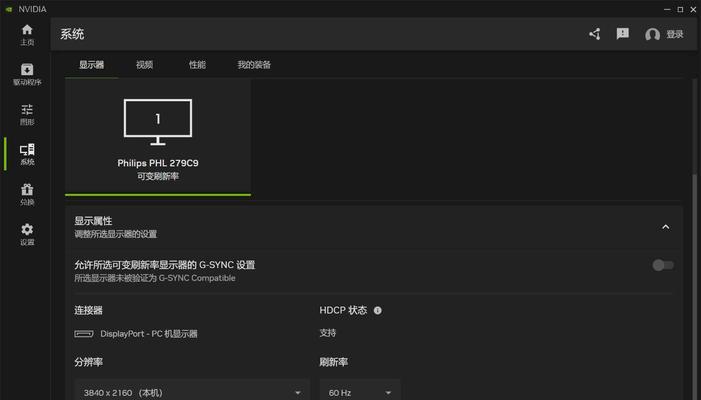Switch to the 显示器 tab
701x400 pixels.
(92, 65)
